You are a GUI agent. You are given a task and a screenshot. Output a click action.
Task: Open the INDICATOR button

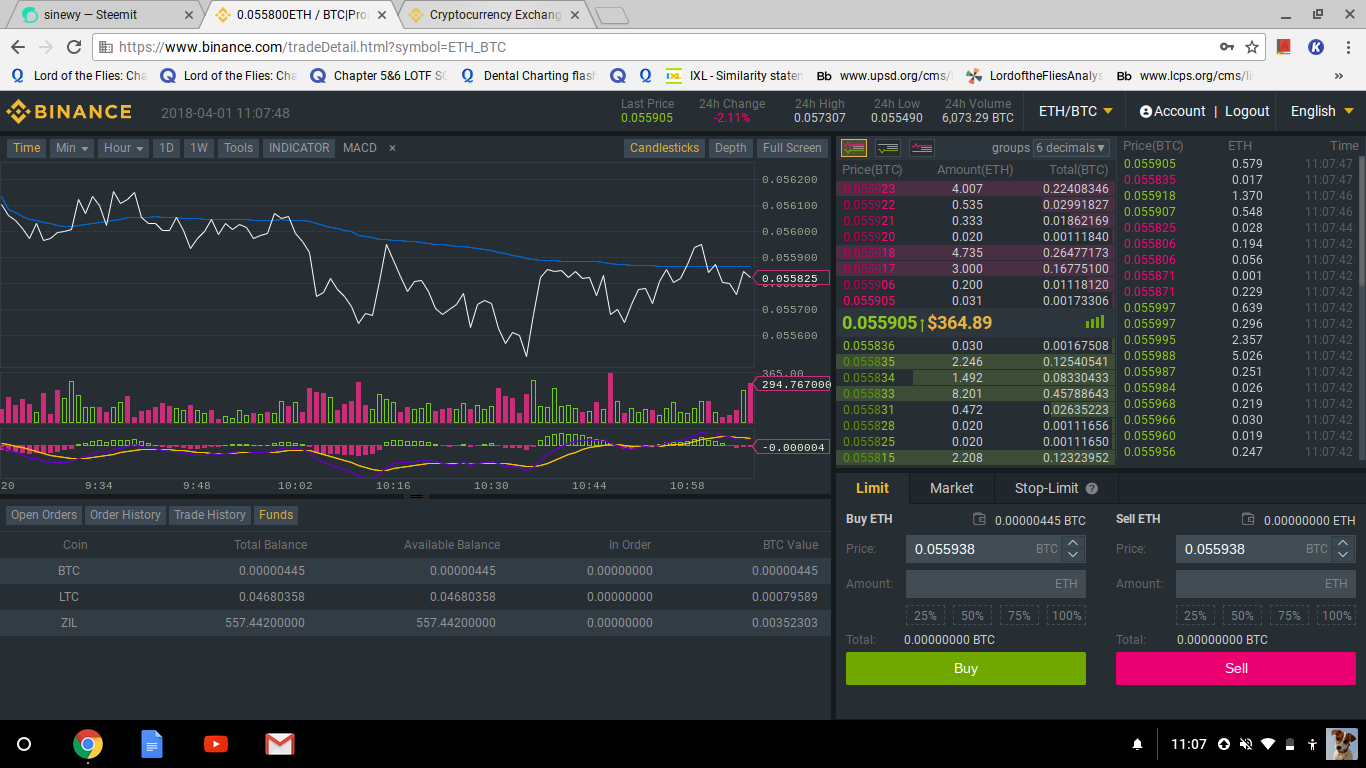point(299,148)
